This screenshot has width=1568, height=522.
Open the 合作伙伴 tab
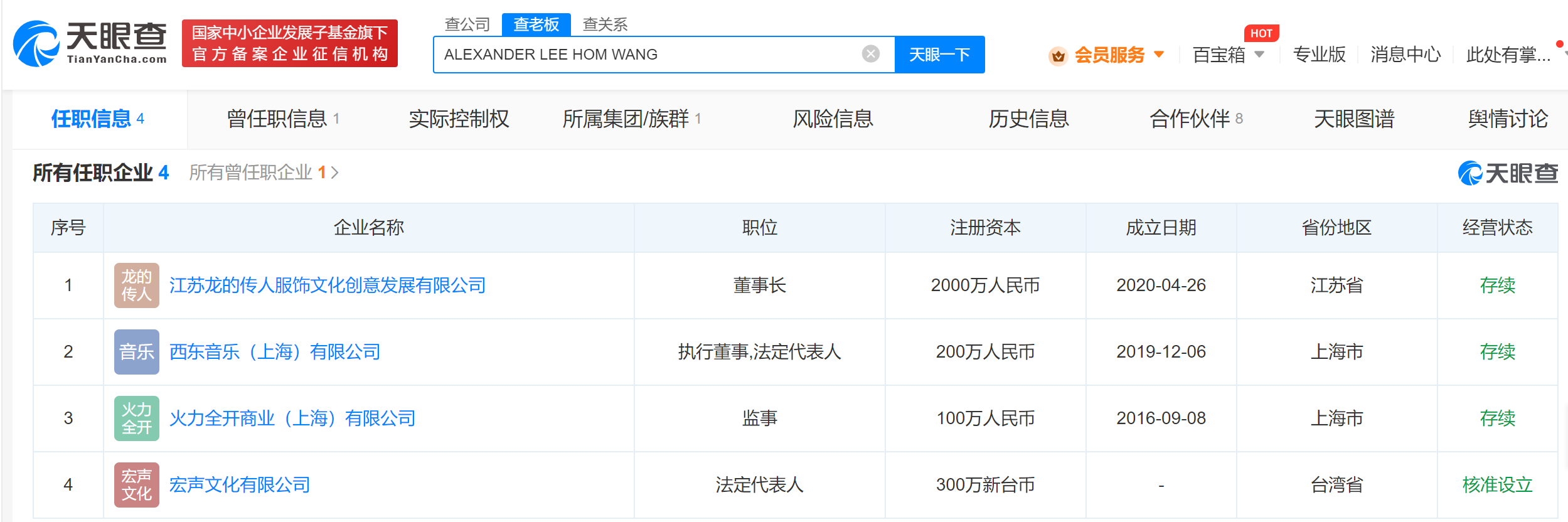(1195, 119)
